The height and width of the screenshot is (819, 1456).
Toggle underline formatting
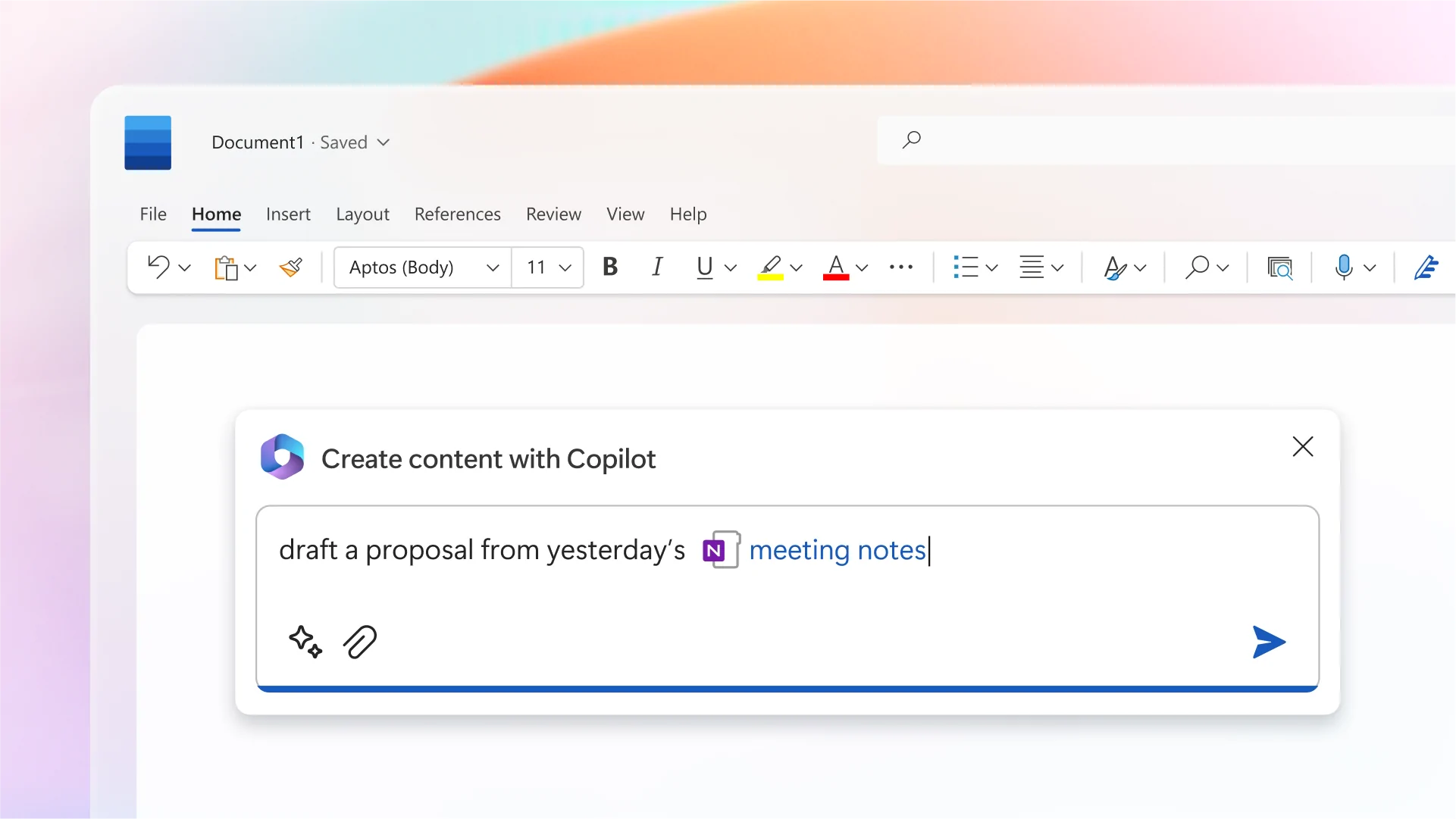pyautogui.click(x=705, y=267)
